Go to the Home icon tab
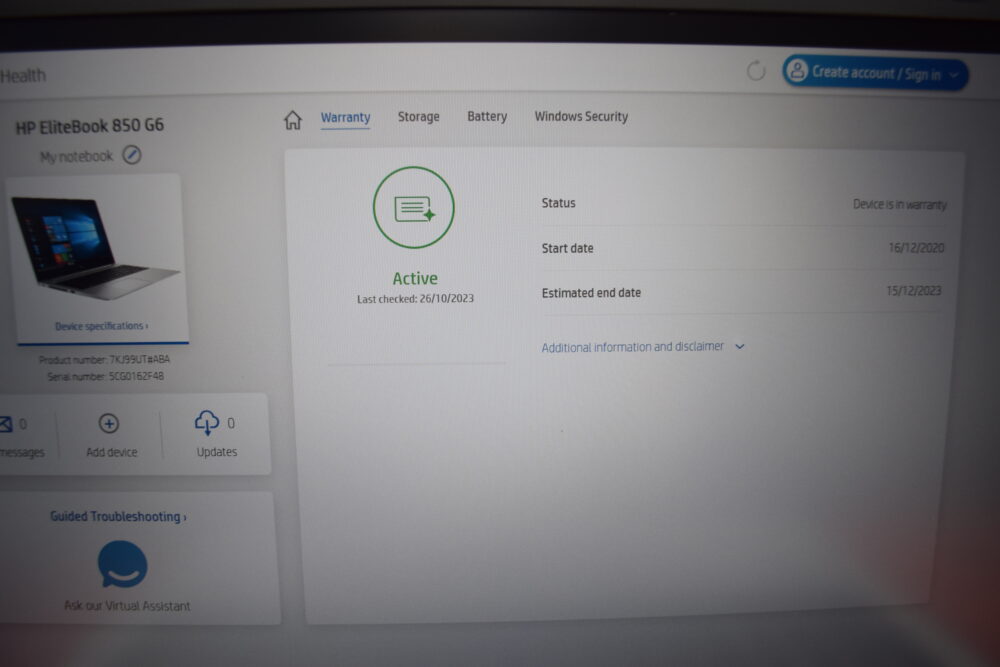1000x667 pixels. 293,119
